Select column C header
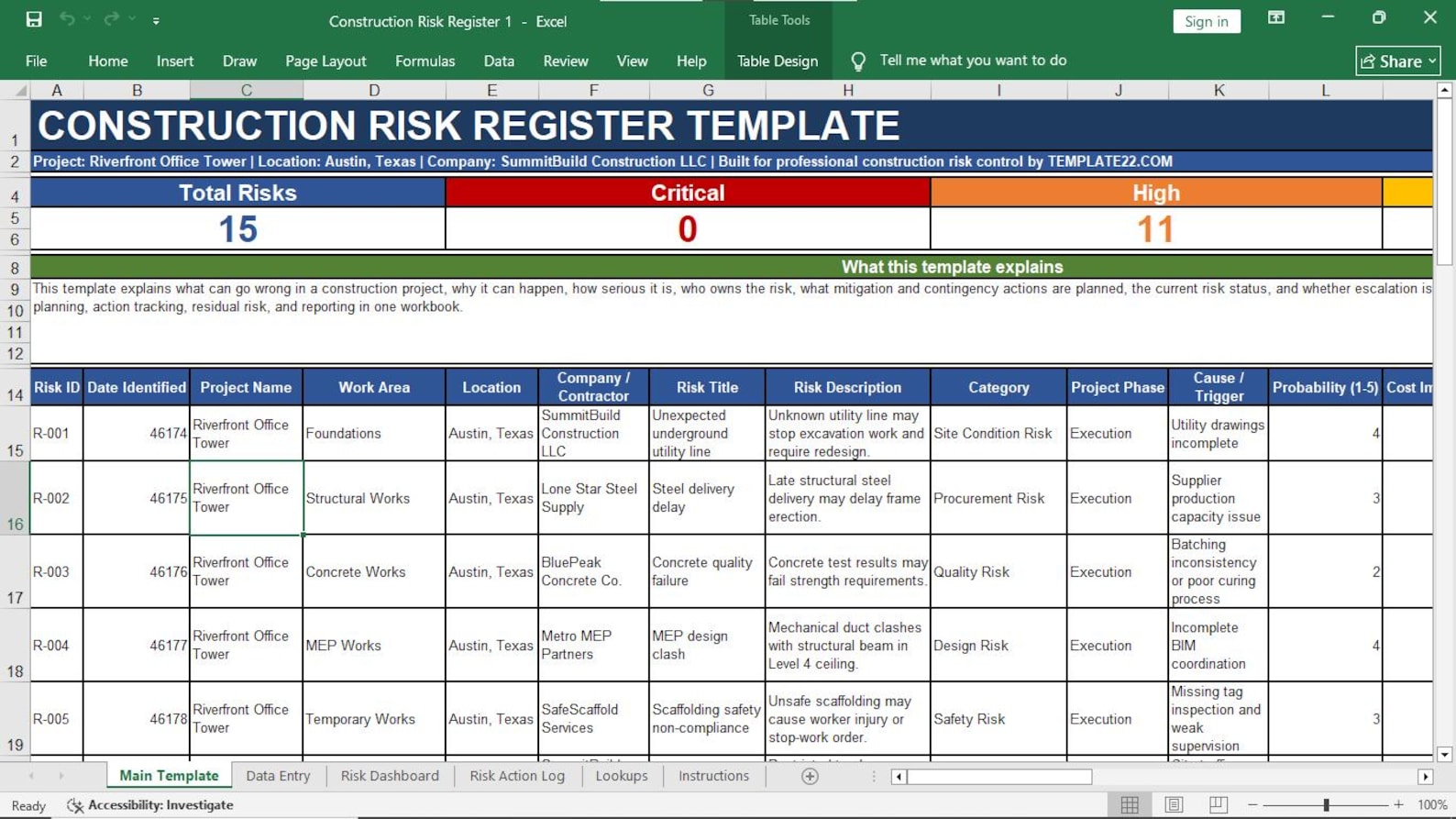The height and width of the screenshot is (819, 1456). [x=247, y=90]
